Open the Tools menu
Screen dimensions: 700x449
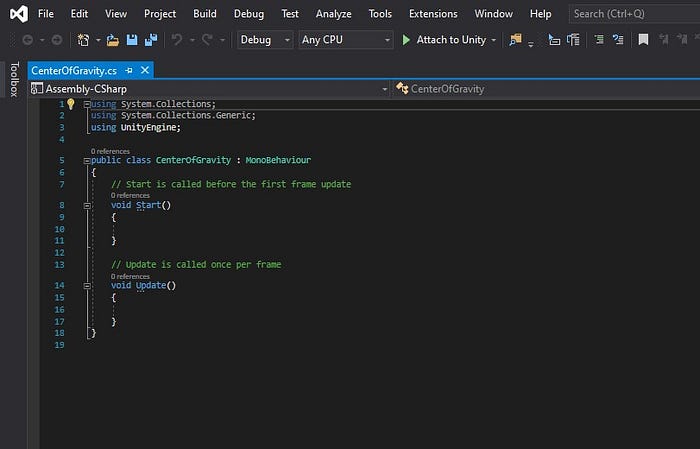[380, 14]
